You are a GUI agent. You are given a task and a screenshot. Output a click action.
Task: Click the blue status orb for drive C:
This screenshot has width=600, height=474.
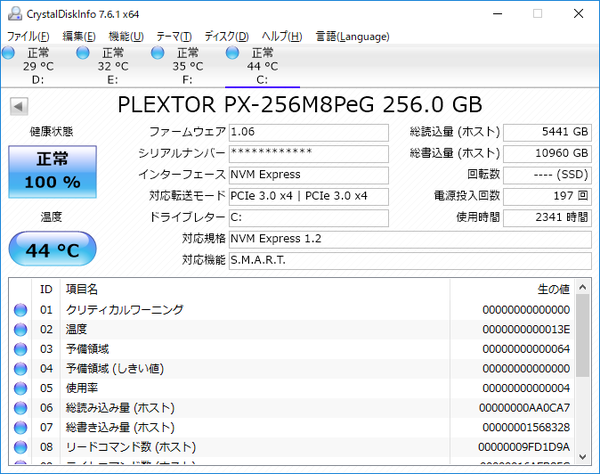point(232,52)
